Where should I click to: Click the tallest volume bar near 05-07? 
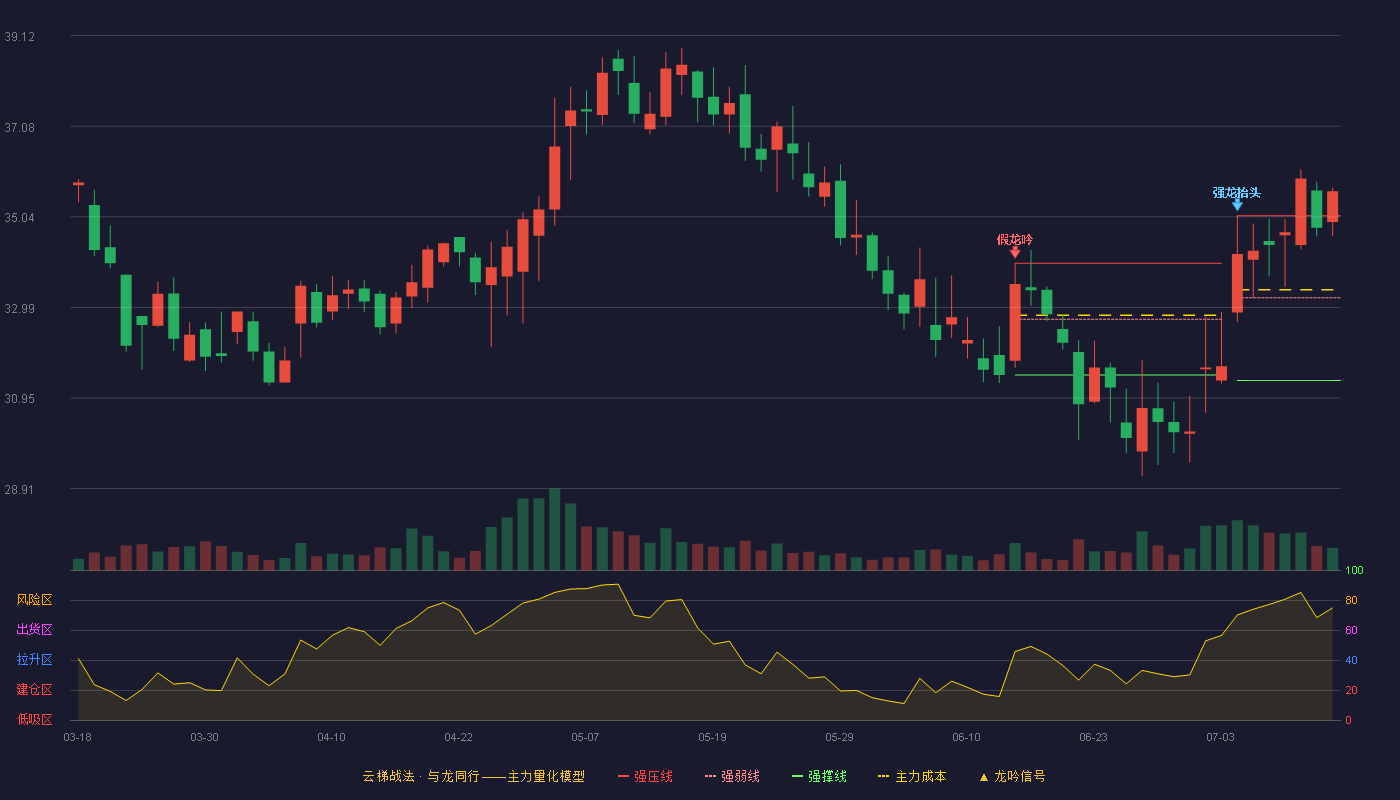(x=554, y=529)
